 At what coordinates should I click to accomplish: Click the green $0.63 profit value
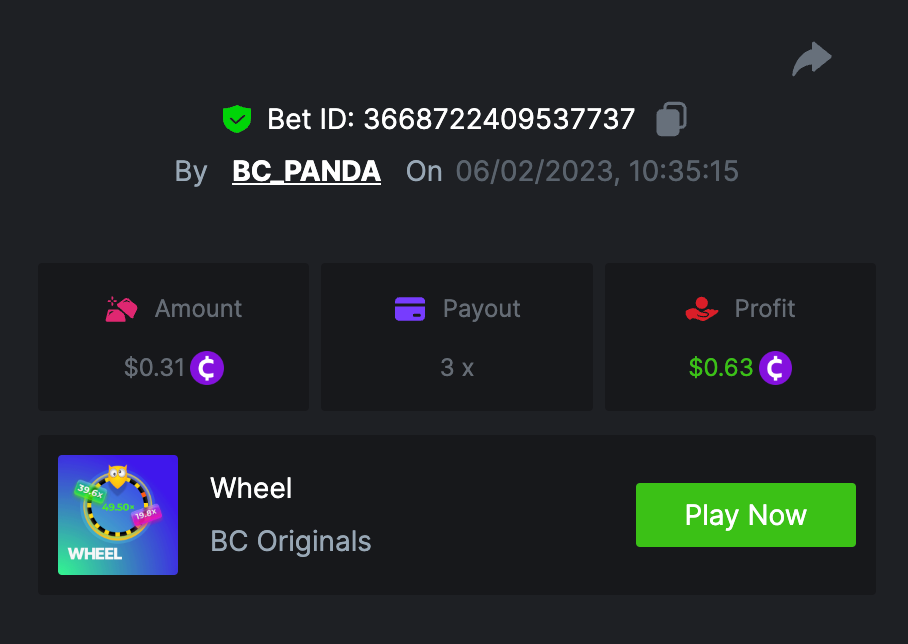coord(721,368)
